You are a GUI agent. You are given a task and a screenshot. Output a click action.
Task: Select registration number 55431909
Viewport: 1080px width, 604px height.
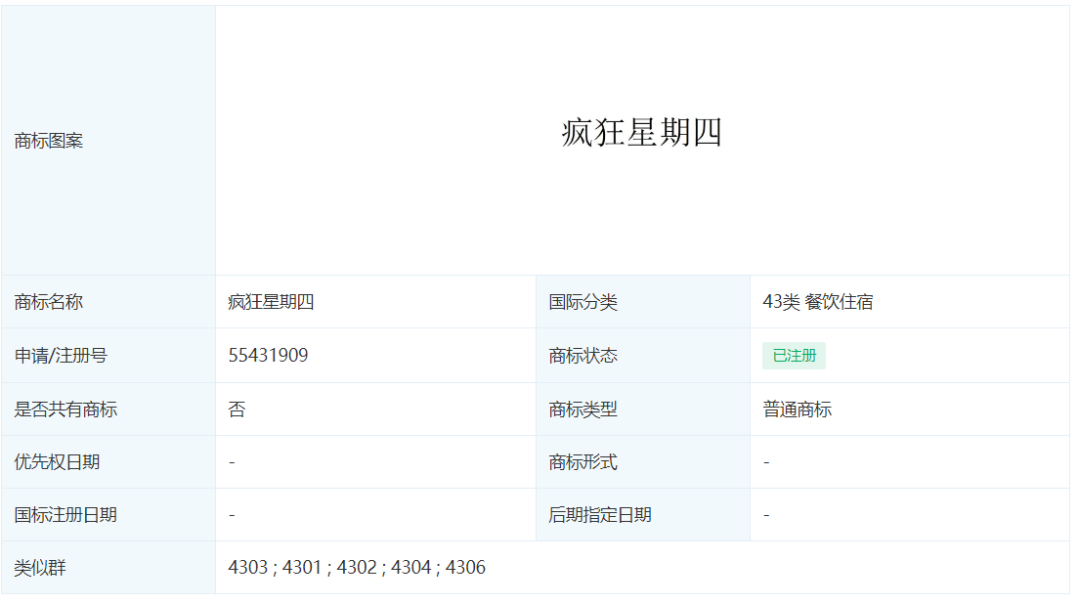pos(268,355)
